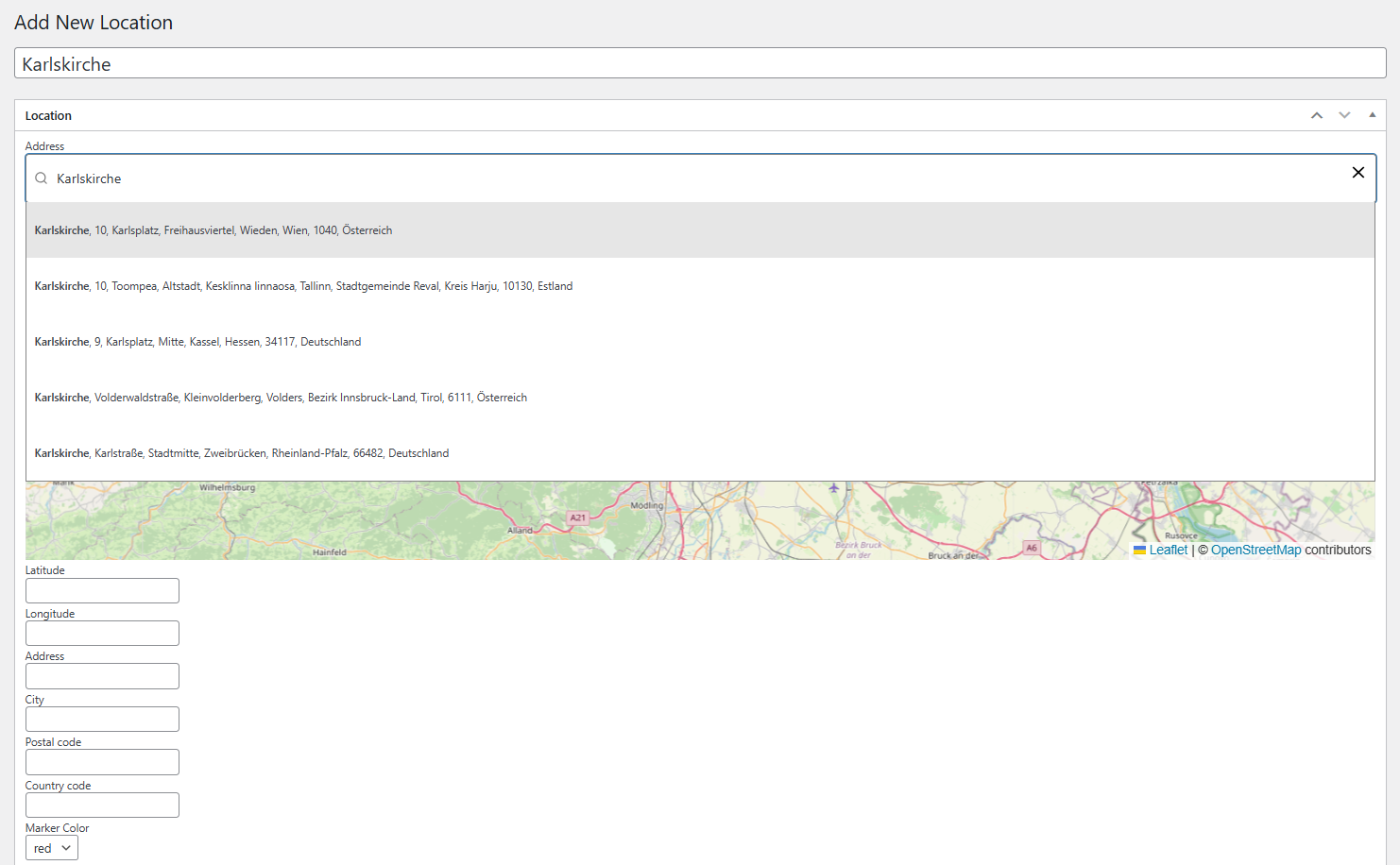Click the Mödling label on the map

647,505
